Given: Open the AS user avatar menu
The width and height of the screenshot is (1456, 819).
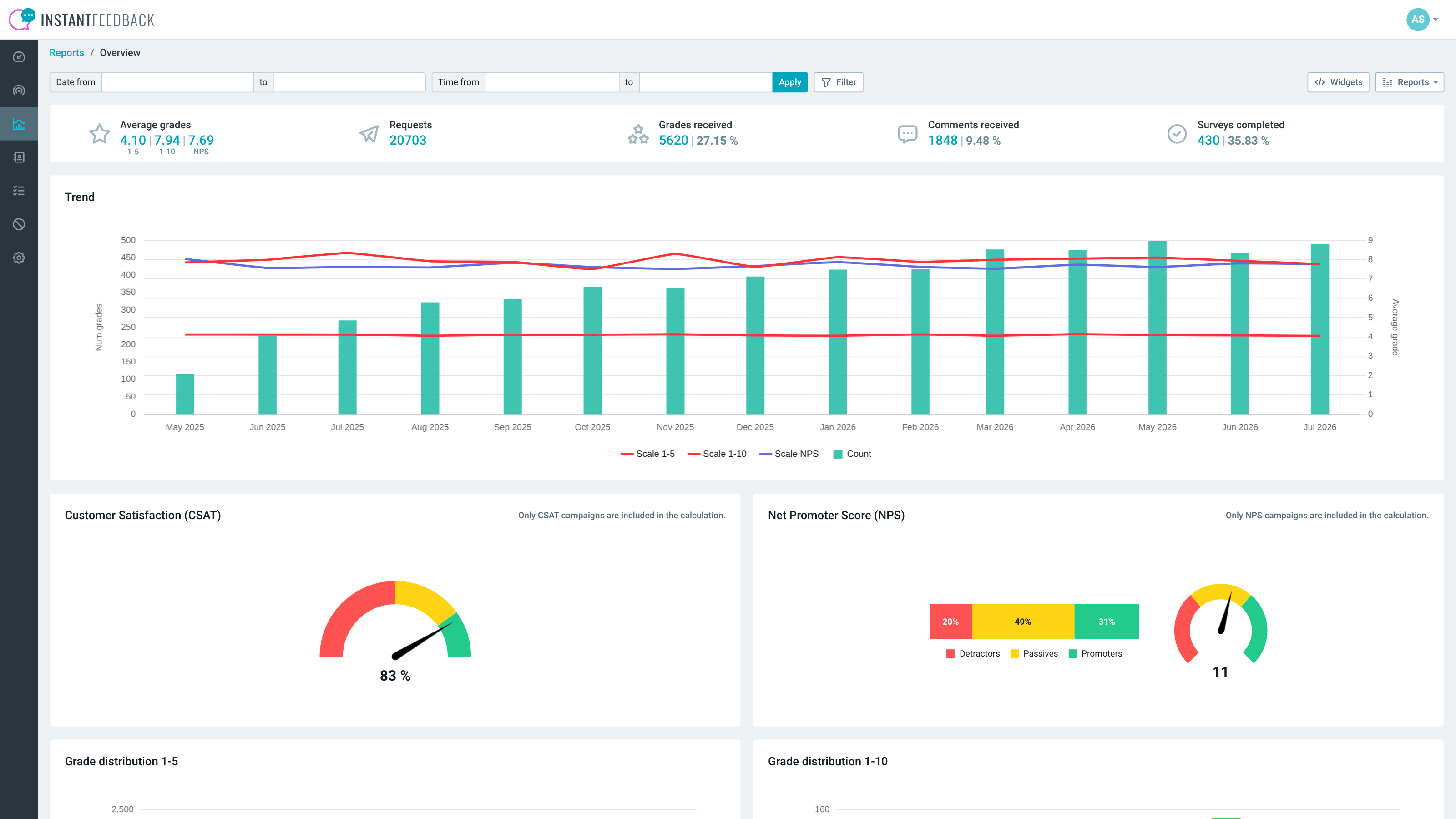Looking at the screenshot, I should tap(1422, 20).
